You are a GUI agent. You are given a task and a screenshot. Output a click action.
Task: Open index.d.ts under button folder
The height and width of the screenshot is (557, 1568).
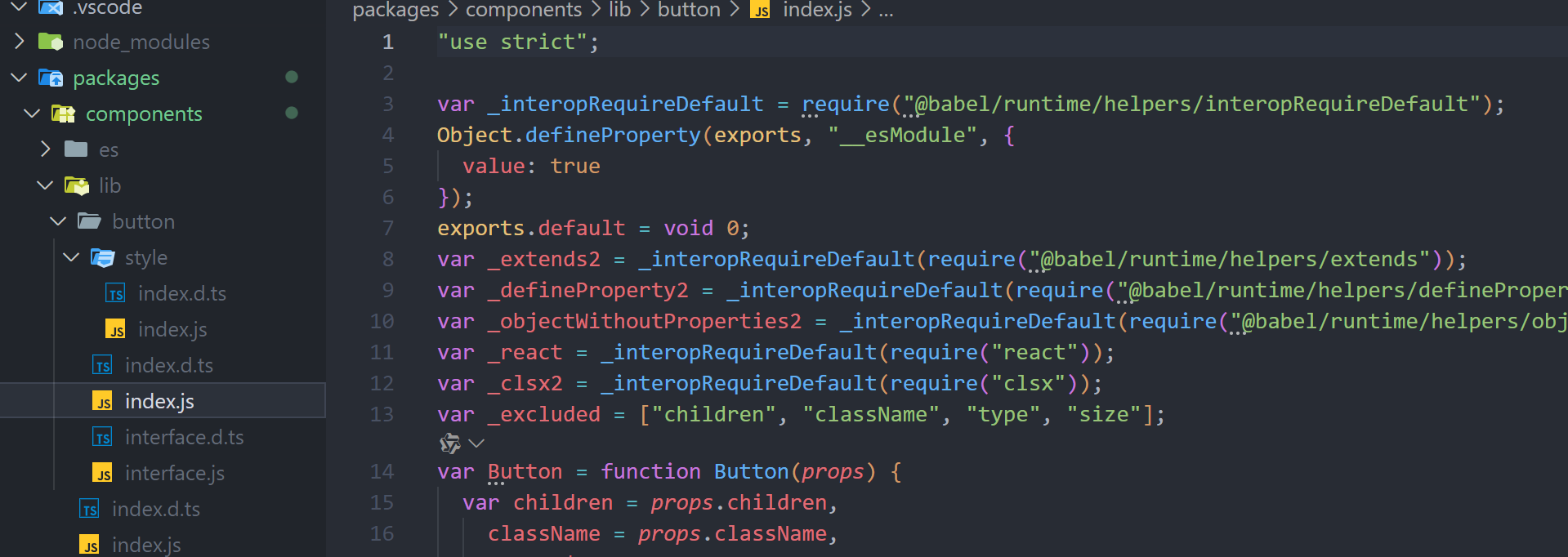(169, 365)
